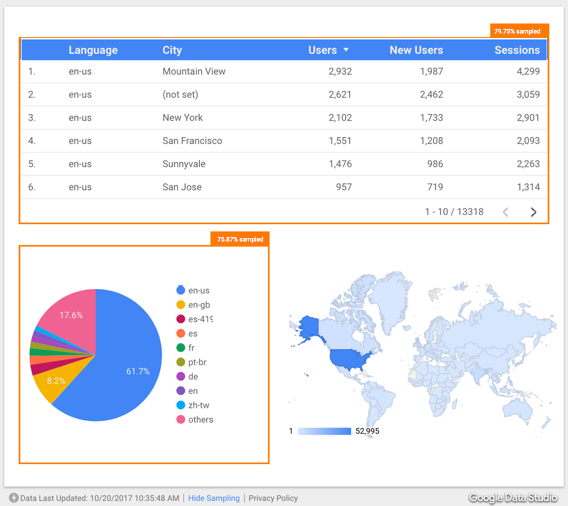Viewport: 568px width, 506px height.
Task: Sort table by City column header
Action: point(172,50)
